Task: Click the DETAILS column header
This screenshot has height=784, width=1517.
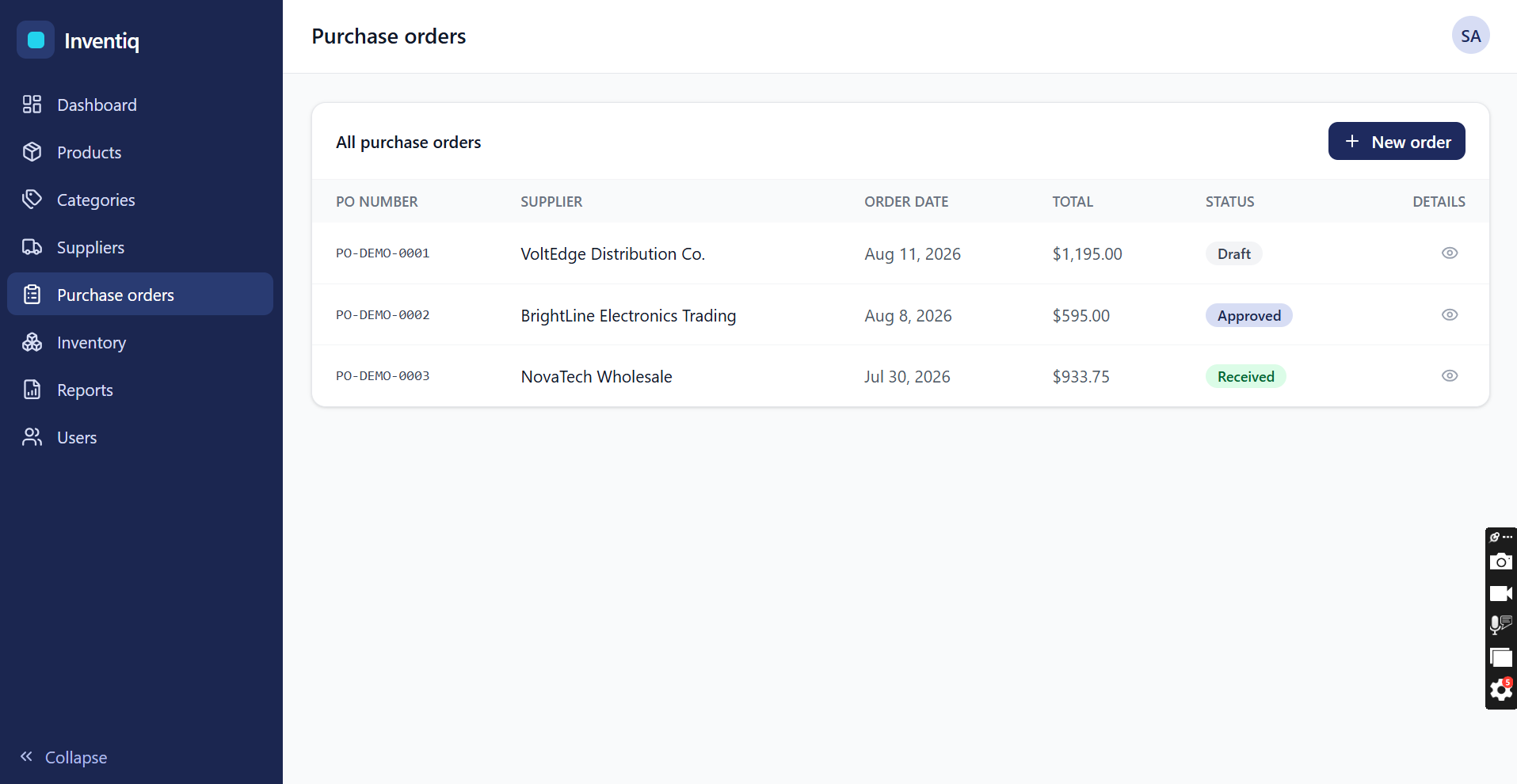Action: (1439, 201)
